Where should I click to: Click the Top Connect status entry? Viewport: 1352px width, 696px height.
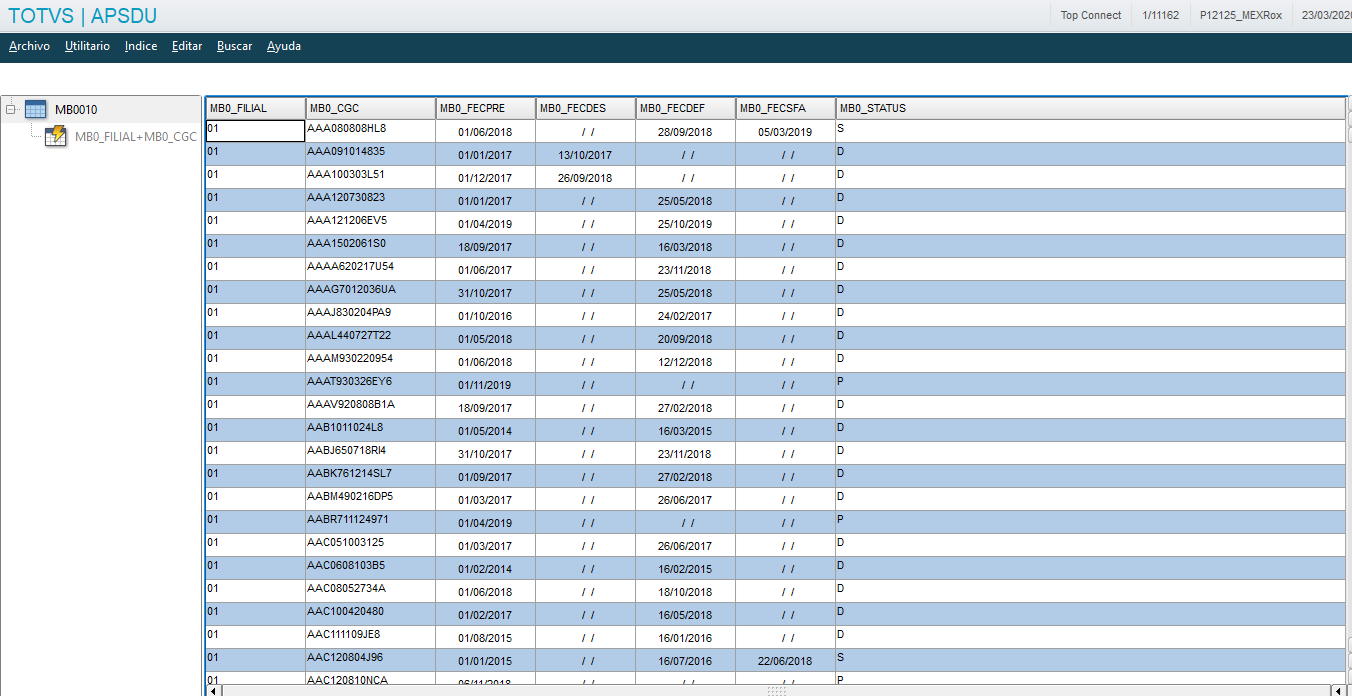click(1091, 15)
